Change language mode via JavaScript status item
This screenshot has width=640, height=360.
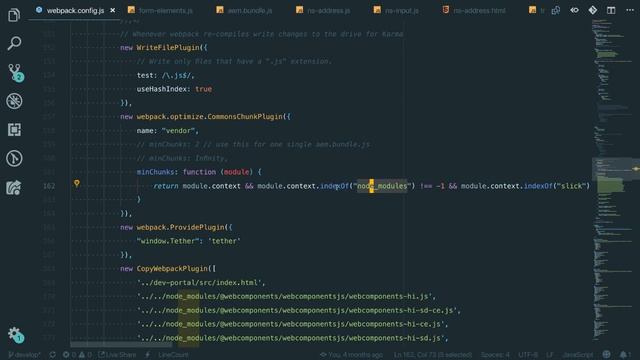[578, 355]
